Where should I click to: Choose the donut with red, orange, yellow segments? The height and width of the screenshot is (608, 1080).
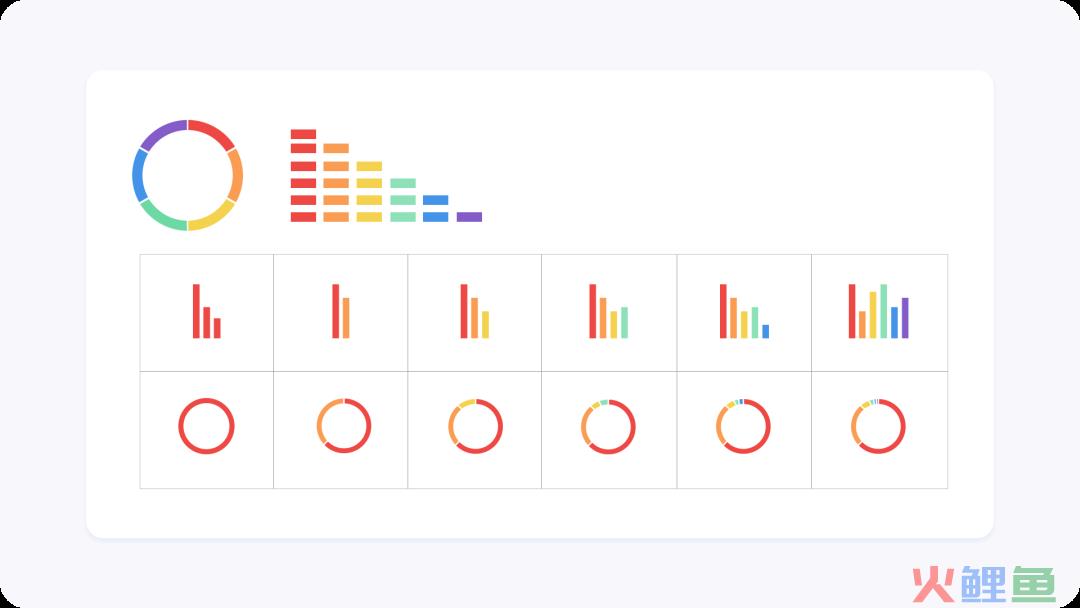click(x=475, y=426)
